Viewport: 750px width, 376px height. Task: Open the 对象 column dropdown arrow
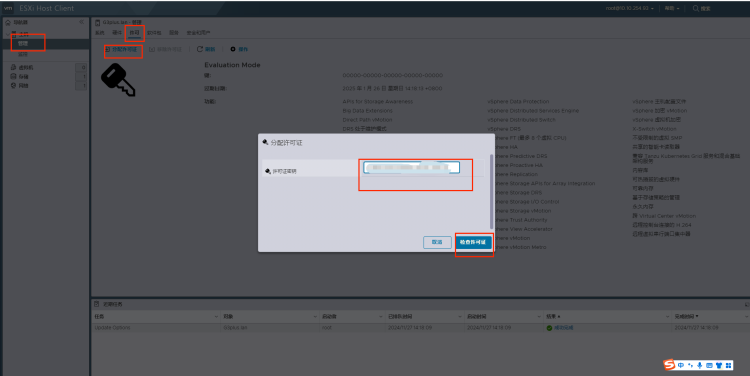coord(315,317)
